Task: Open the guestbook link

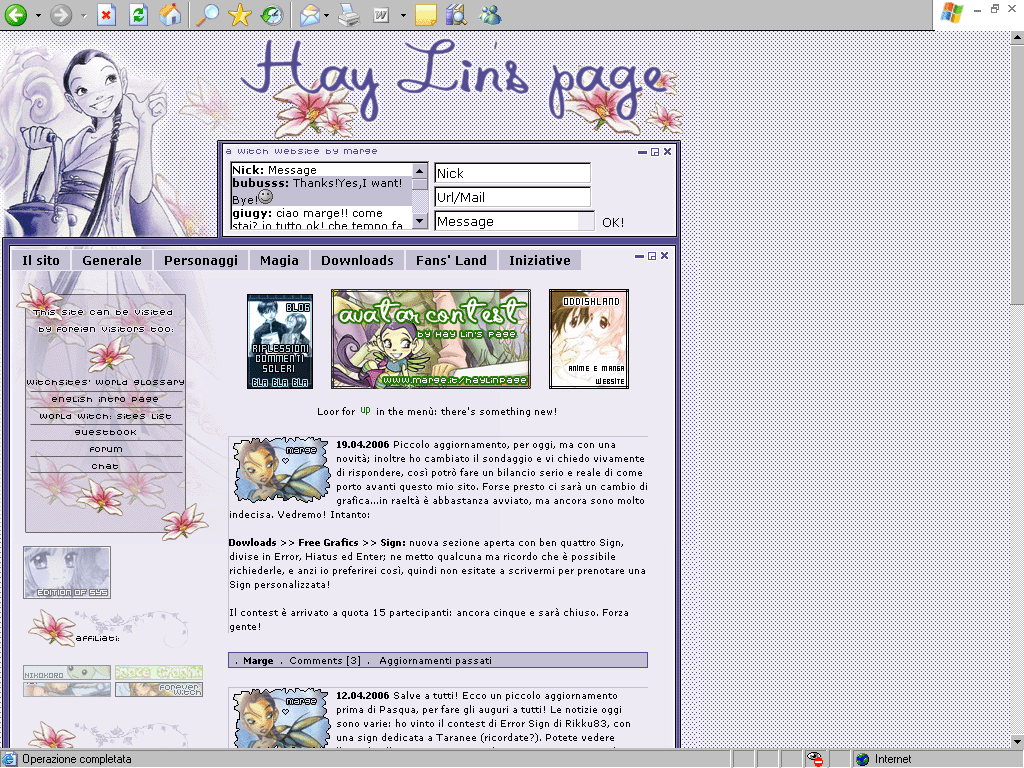Action: (105, 432)
